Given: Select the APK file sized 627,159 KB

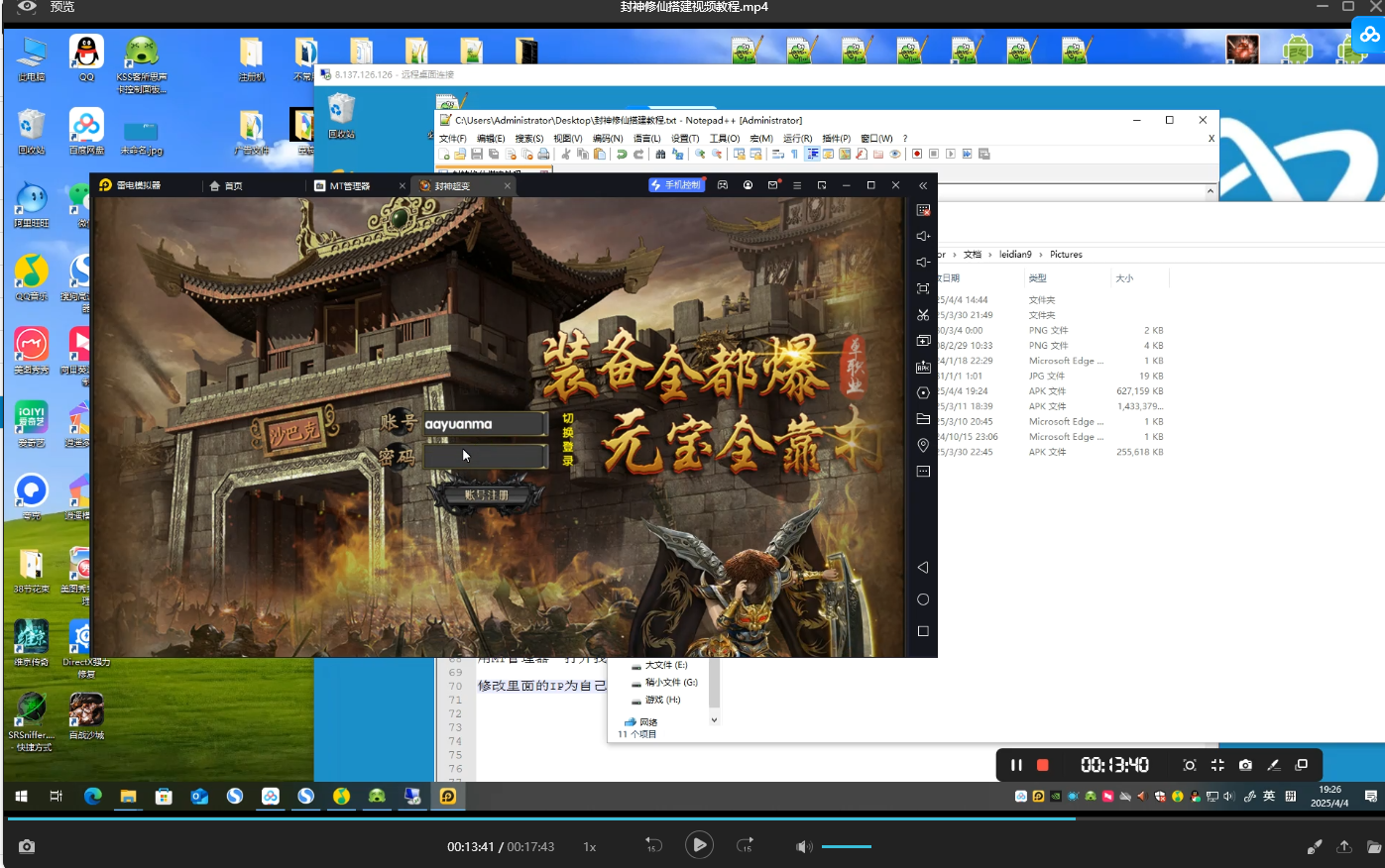Looking at the screenshot, I should click(x=1051, y=391).
